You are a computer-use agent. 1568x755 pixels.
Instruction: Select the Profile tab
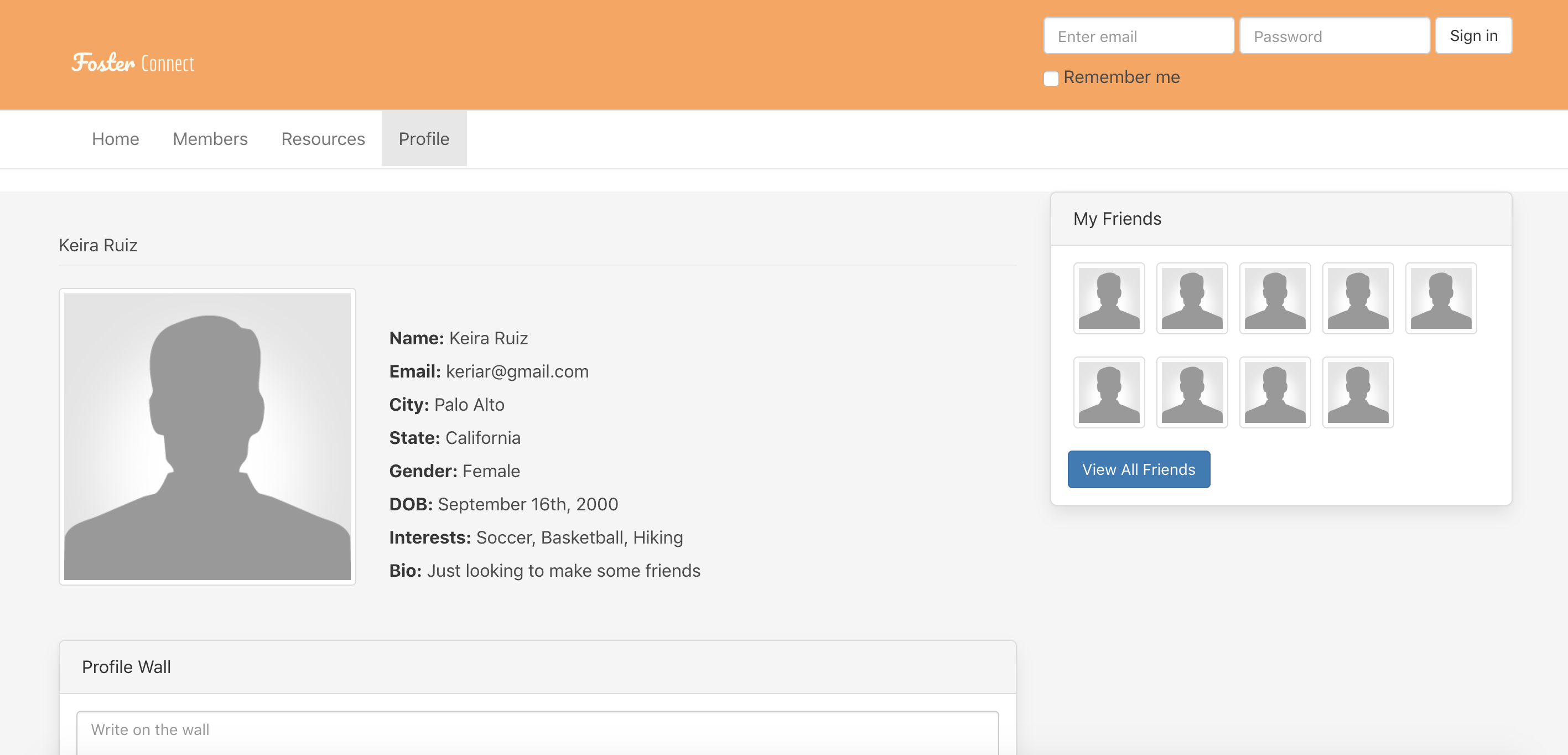(424, 139)
